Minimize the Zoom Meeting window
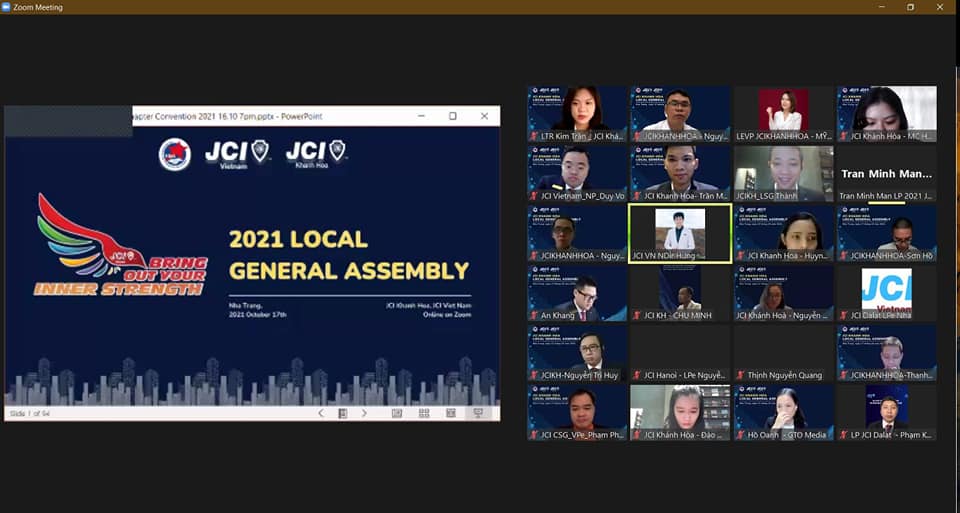Viewport: 960px width, 513px height. 882,7
